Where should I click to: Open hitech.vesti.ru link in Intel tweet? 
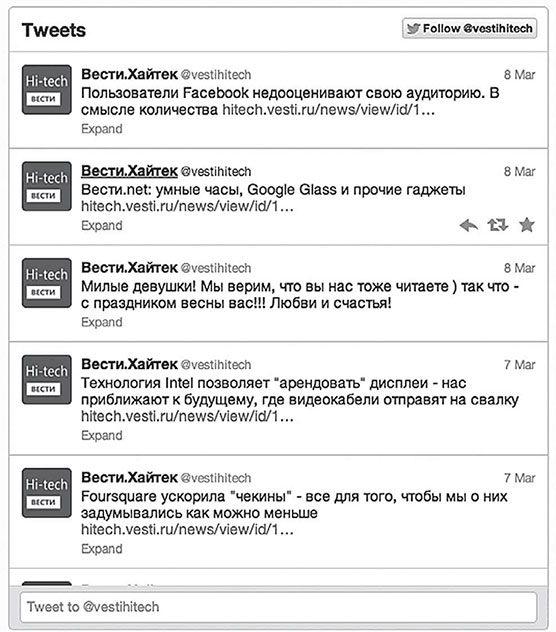click(x=187, y=416)
